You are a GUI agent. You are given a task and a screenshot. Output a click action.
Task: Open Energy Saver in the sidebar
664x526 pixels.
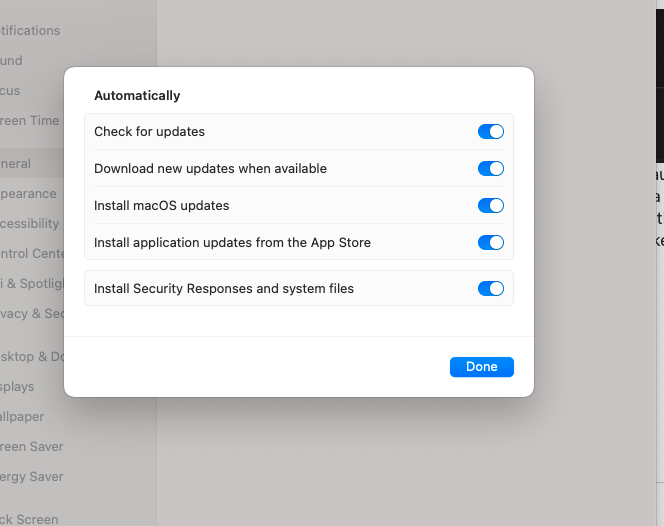[32, 476]
